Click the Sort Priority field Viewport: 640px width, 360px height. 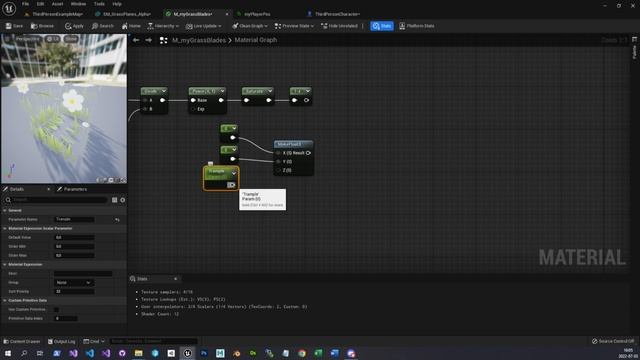pos(74,291)
